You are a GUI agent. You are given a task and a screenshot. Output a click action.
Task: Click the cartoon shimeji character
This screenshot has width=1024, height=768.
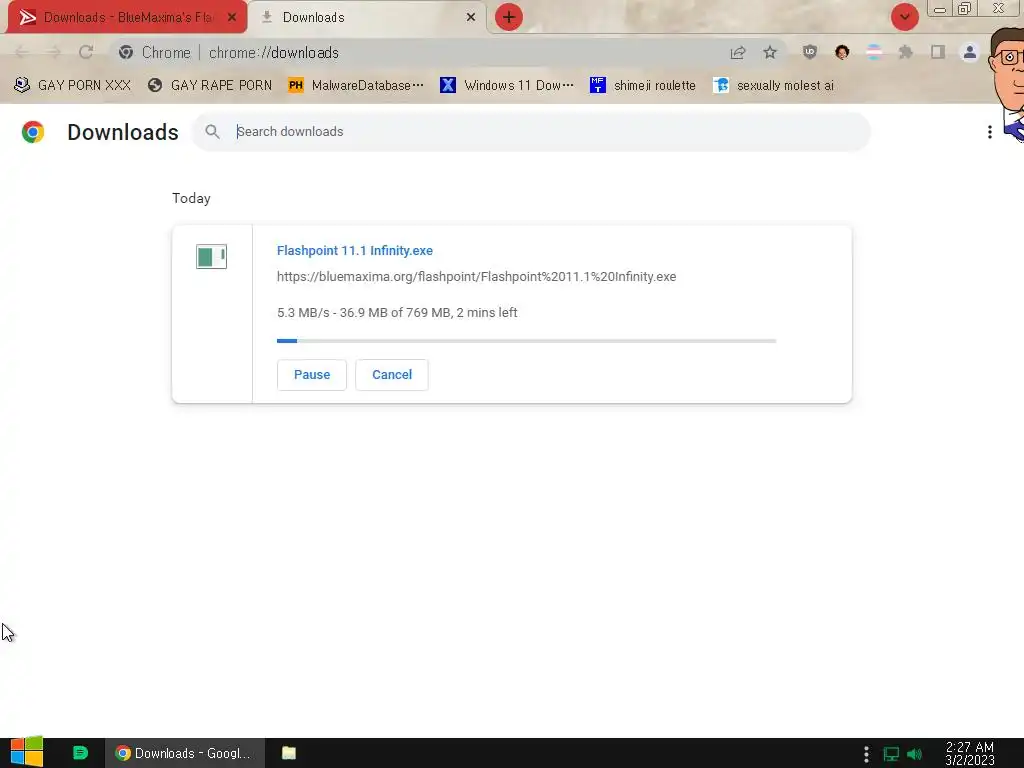[1007, 84]
